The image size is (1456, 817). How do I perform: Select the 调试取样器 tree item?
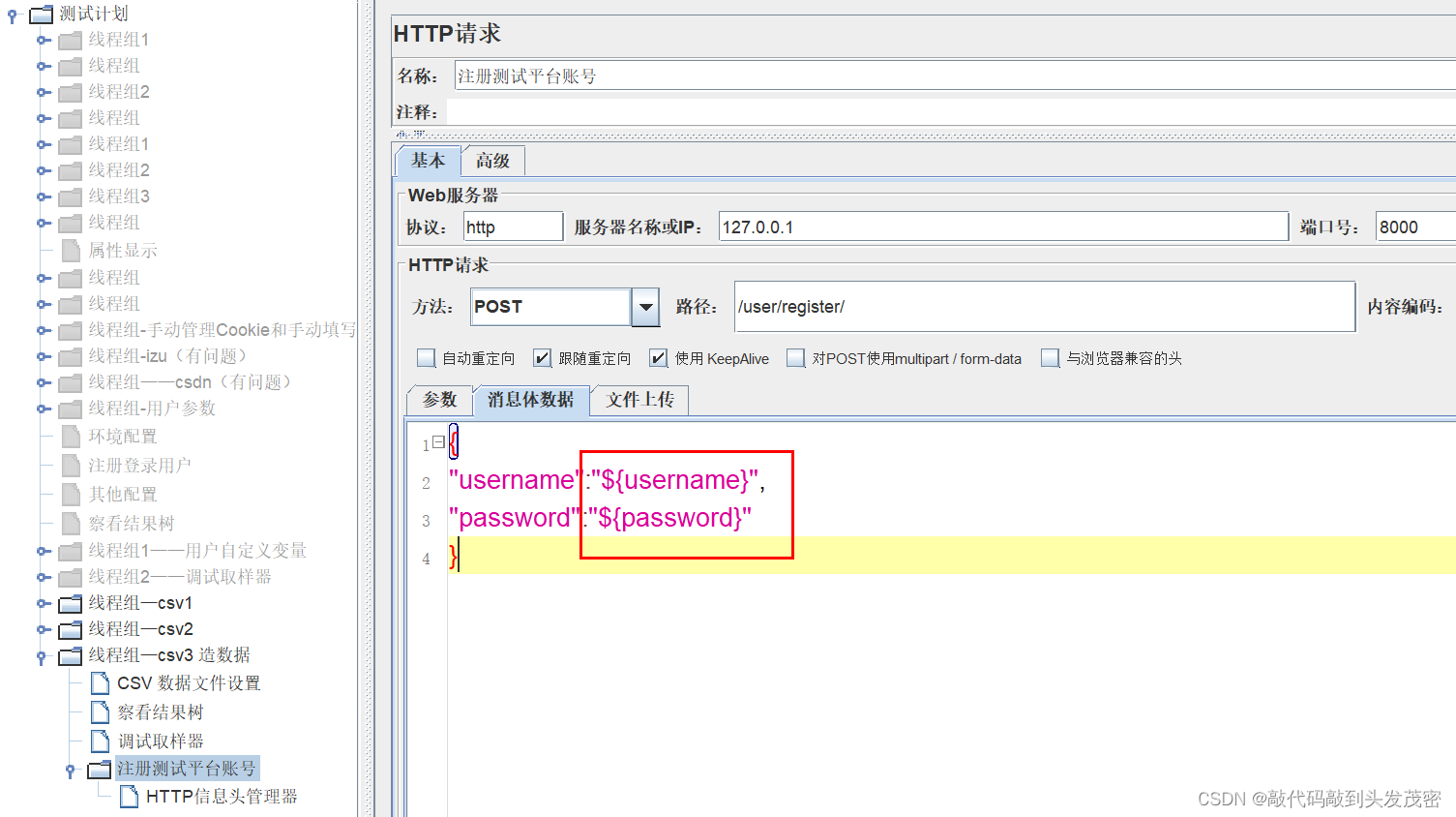(x=161, y=741)
